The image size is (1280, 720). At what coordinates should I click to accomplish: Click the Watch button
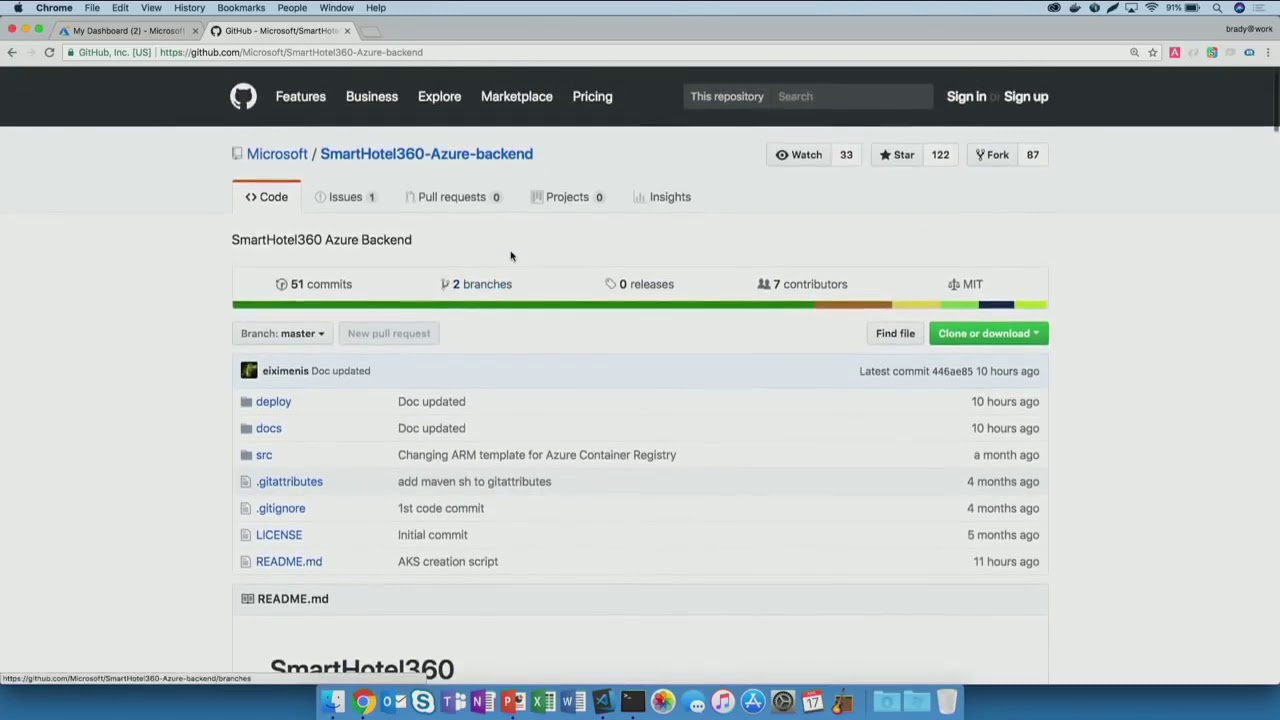(799, 155)
